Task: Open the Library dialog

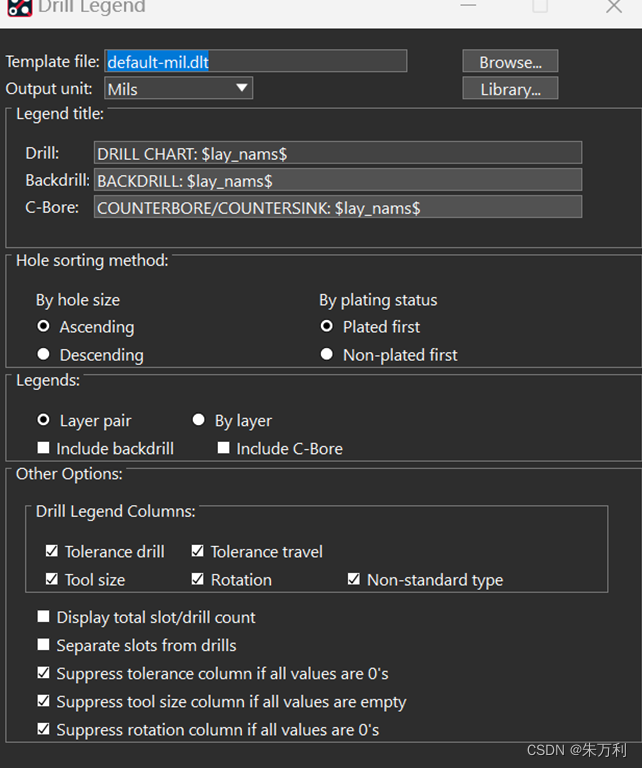Action: coord(510,89)
